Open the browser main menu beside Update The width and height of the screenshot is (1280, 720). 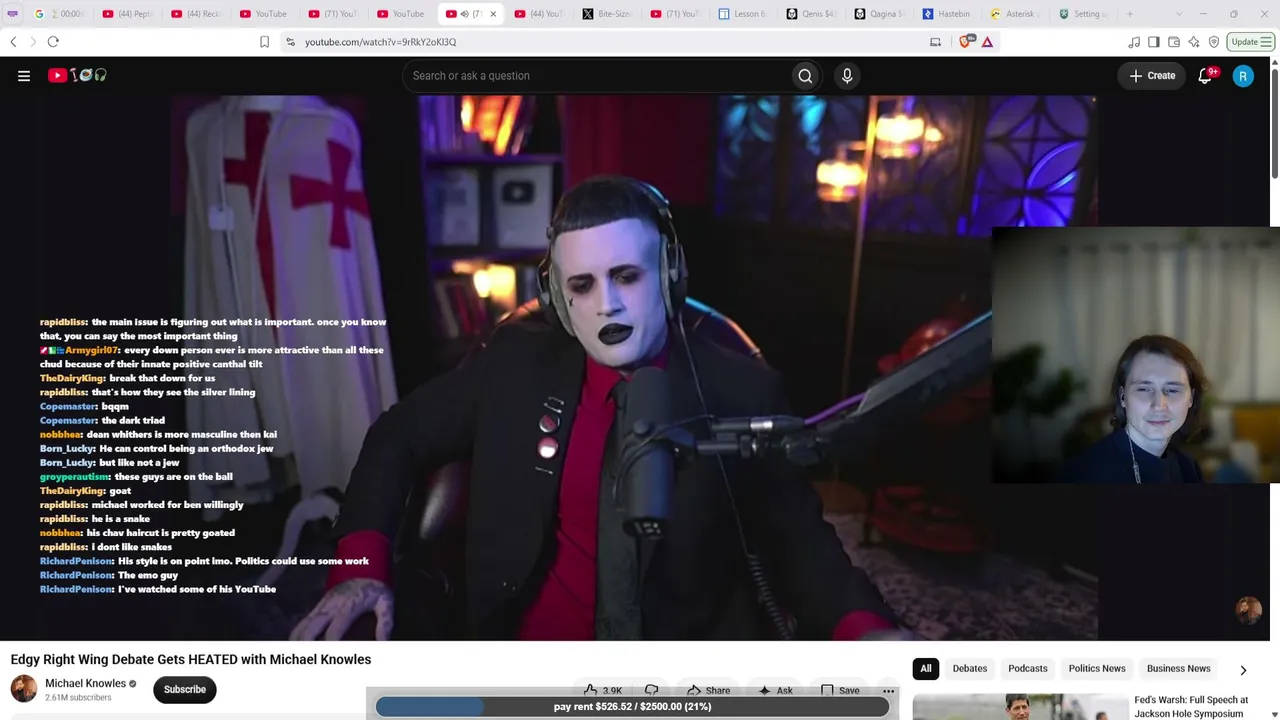[x=1266, y=42]
